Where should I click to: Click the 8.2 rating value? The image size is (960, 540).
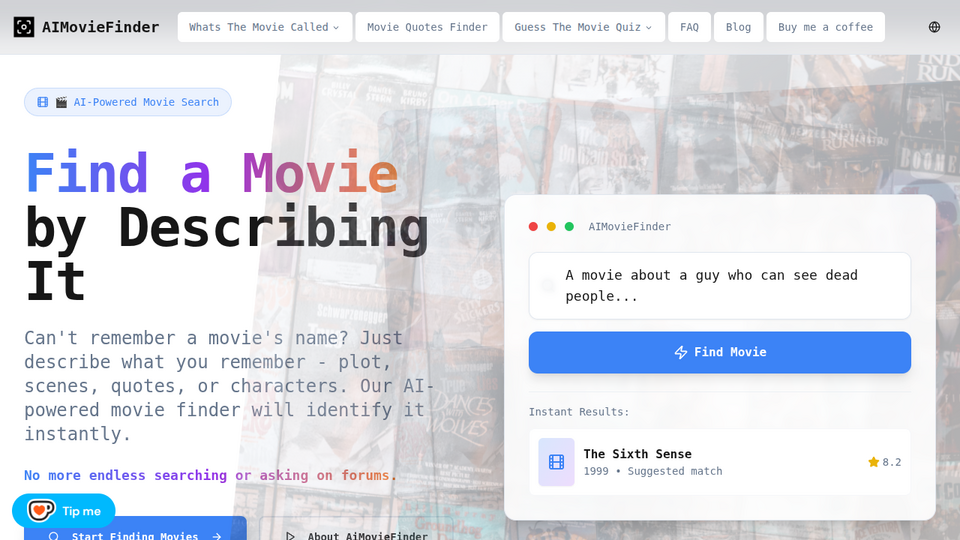point(891,462)
